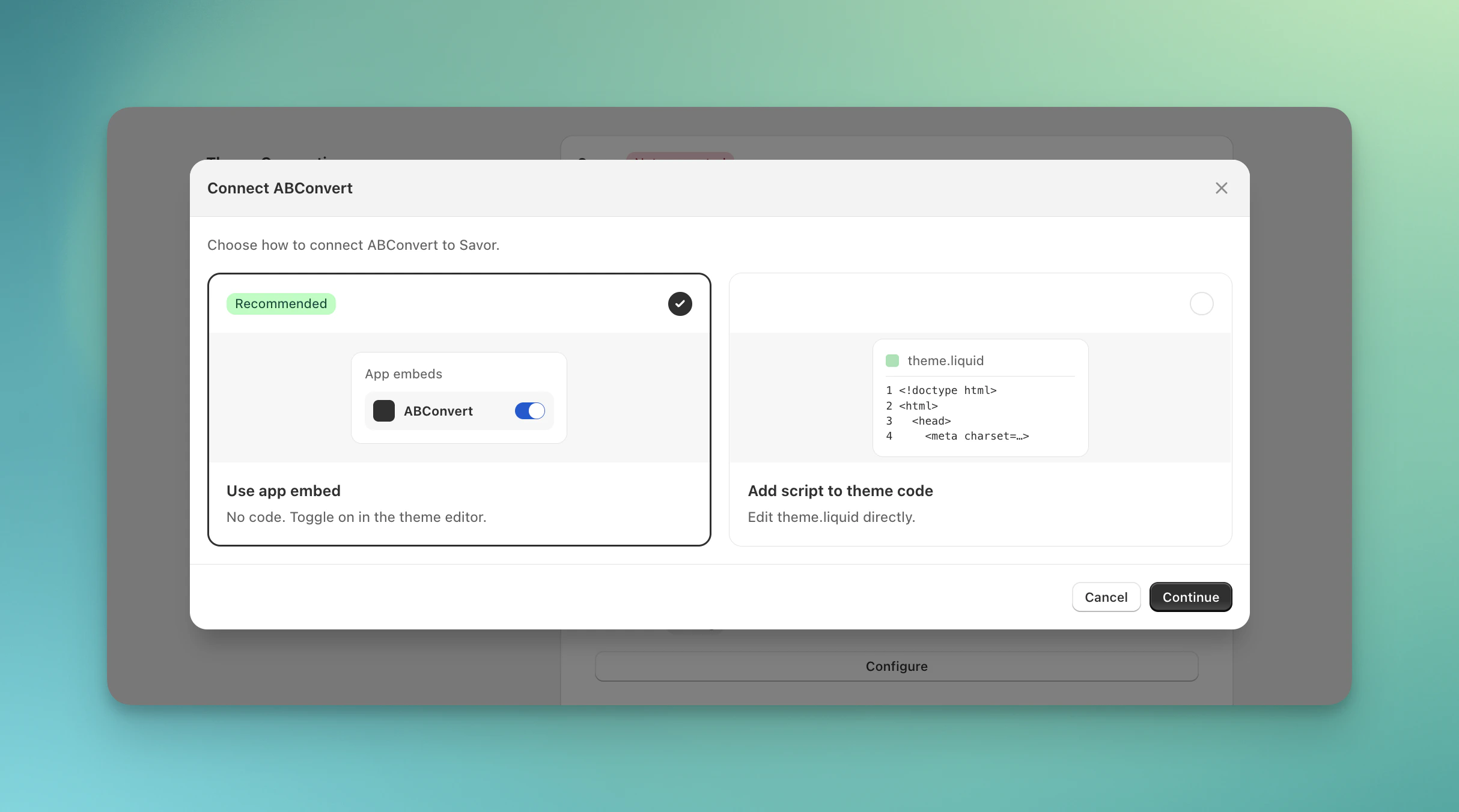
Task: Close the Connect ABConvert dialog
Action: click(x=1221, y=188)
